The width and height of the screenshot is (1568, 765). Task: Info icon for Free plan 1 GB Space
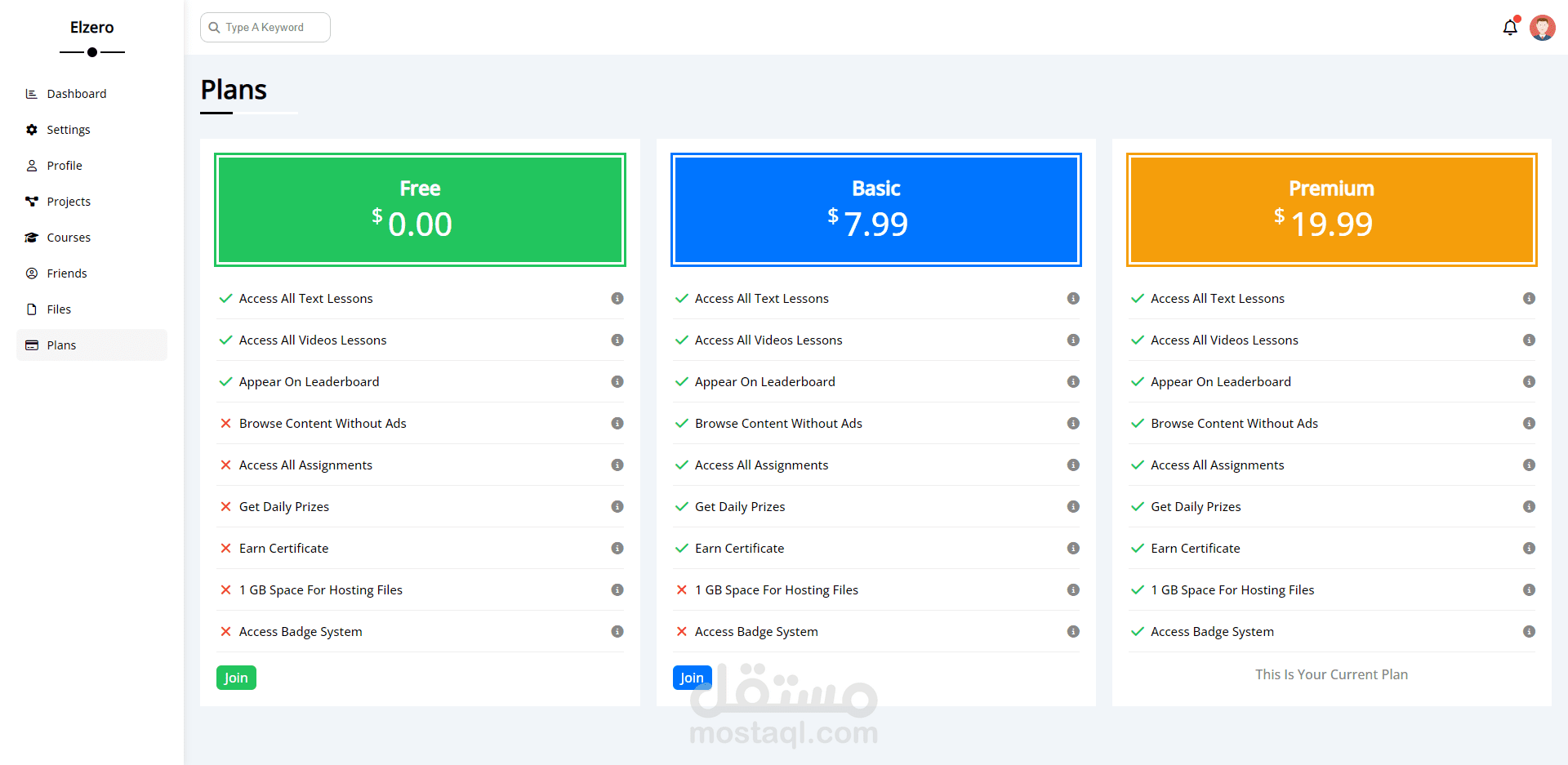click(x=617, y=590)
